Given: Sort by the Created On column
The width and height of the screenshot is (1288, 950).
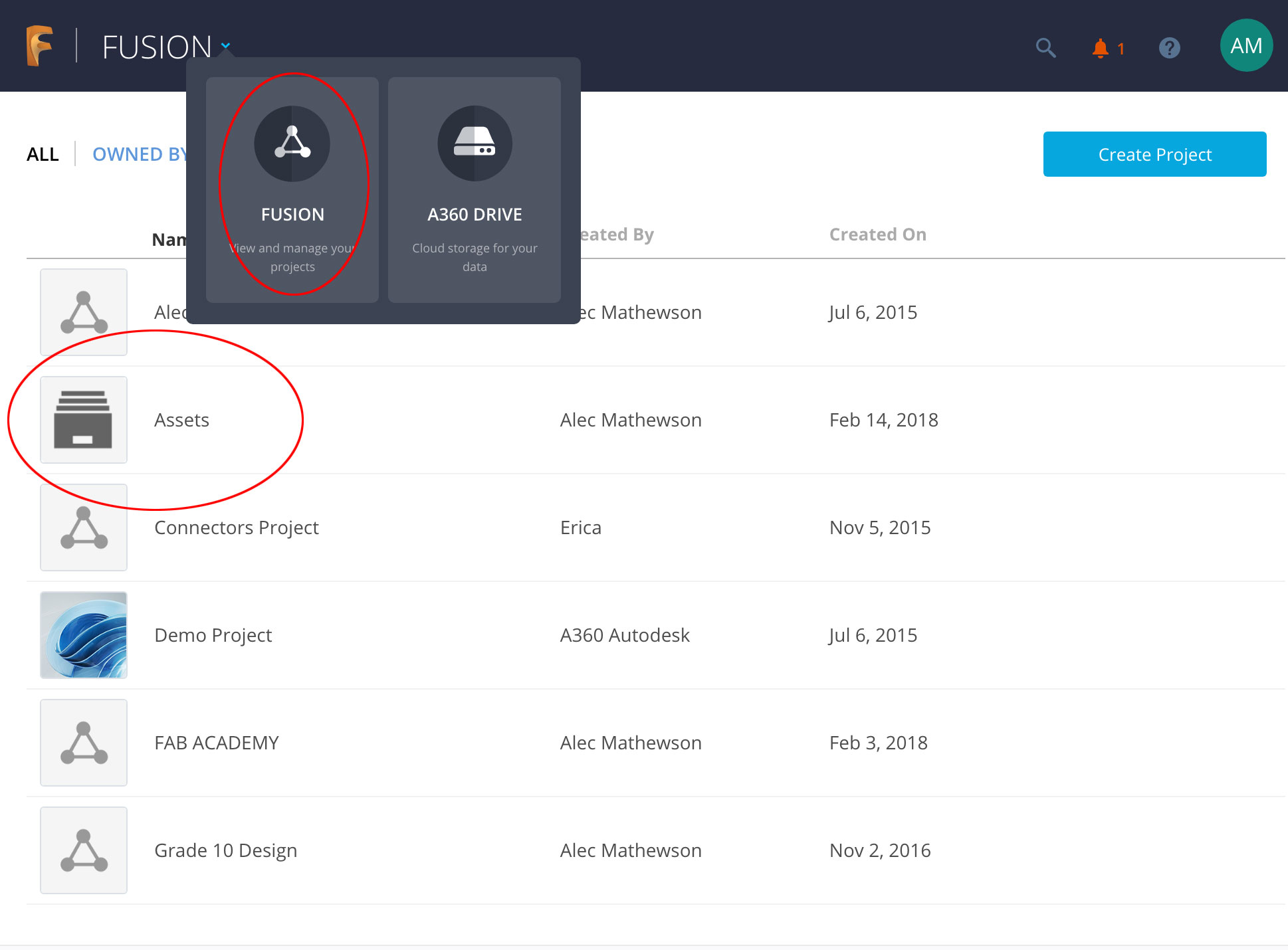Looking at the screenshot, I should 877,235.
